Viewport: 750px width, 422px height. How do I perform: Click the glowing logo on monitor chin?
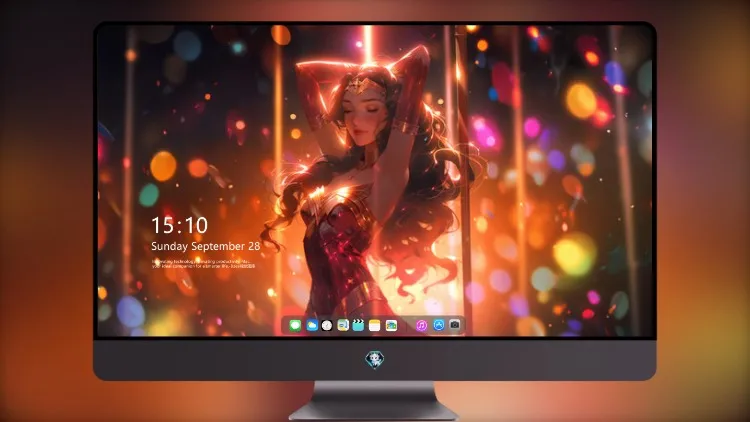375,359
